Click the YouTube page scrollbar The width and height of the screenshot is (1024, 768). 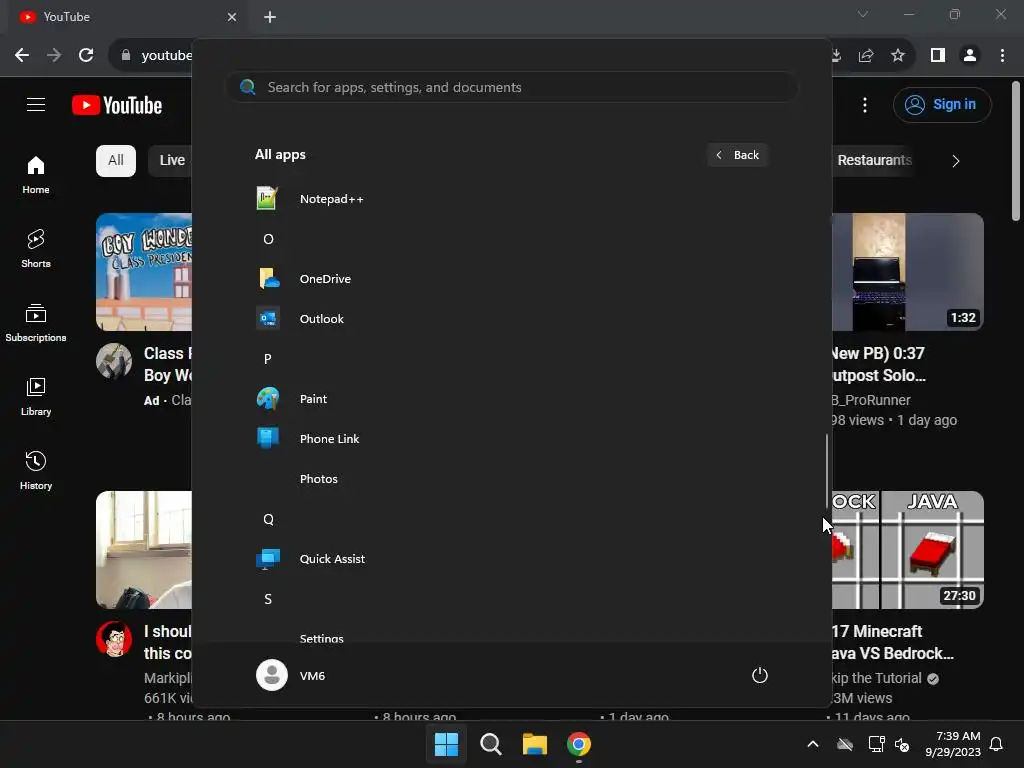1015,152
